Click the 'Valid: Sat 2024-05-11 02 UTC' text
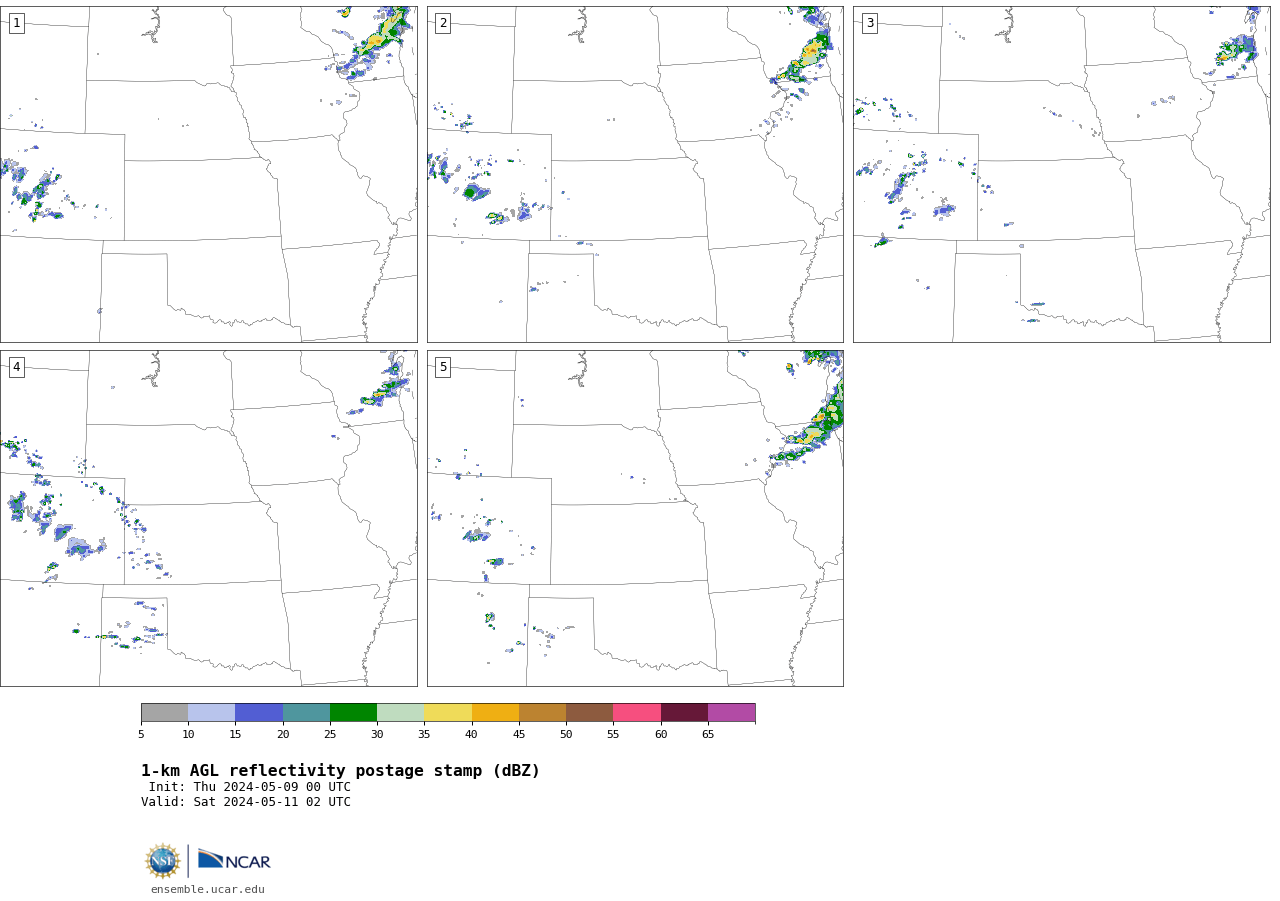Image resolution: width=1280 pixels, height=901 pixels. [x=246, y=802]
